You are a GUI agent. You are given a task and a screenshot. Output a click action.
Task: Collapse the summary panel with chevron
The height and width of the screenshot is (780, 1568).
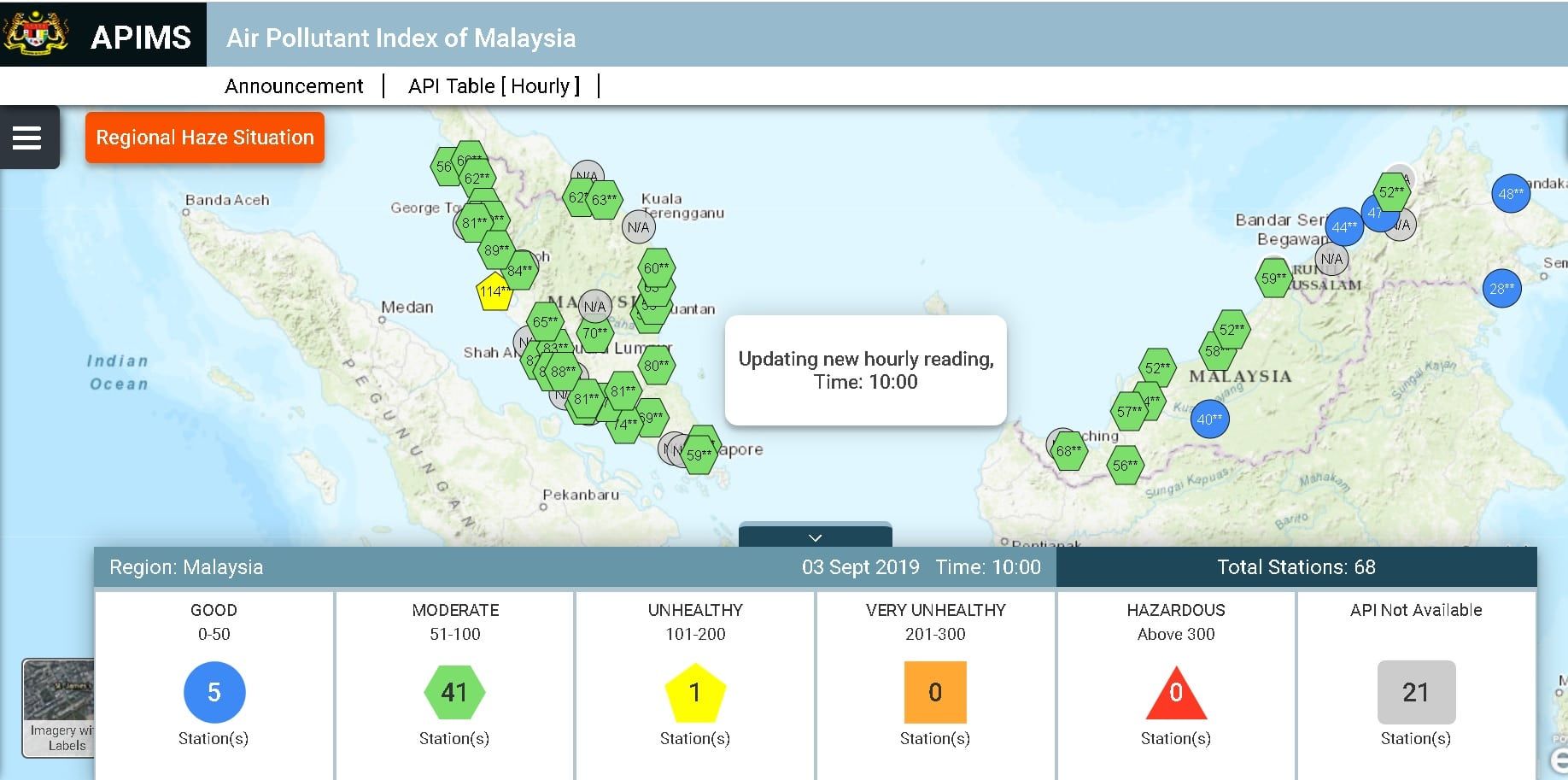pos(815,537)
